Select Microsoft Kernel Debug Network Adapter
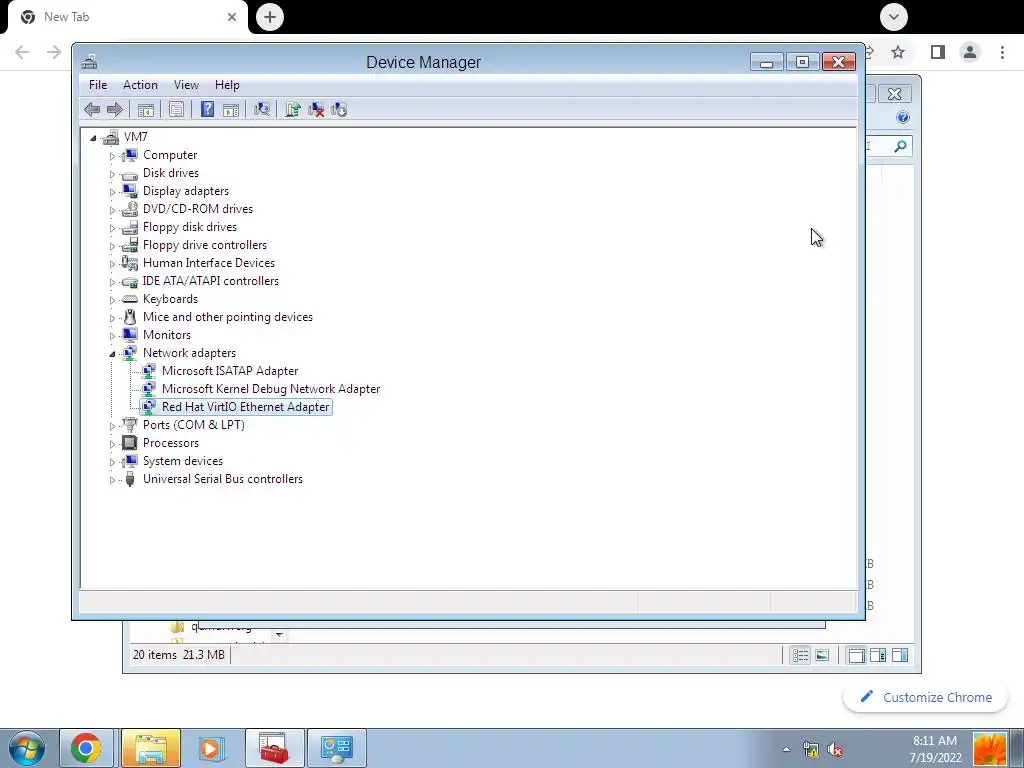The image size is (1024, 768). pos(271,389)
